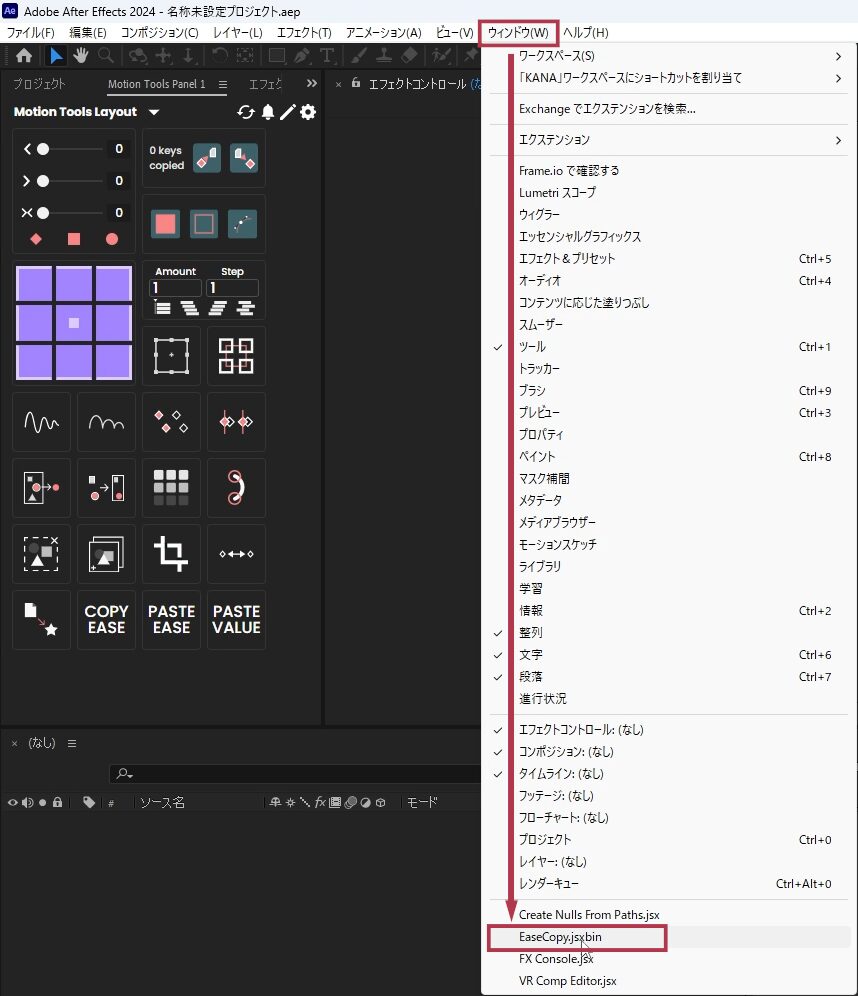858x996 pixels.
Task: Click the four linked squares icon
Action: (236, 356)
